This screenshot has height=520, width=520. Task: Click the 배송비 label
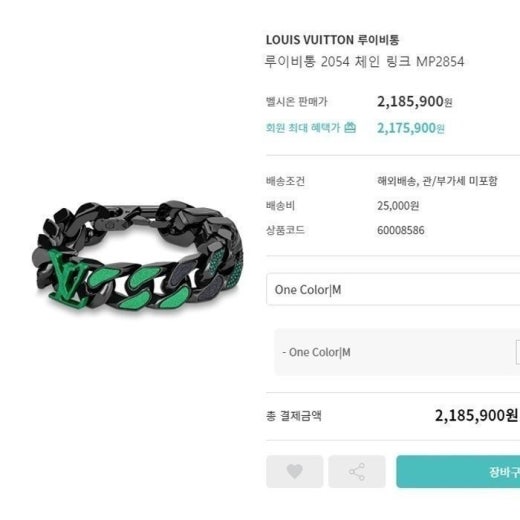[280, 206]
